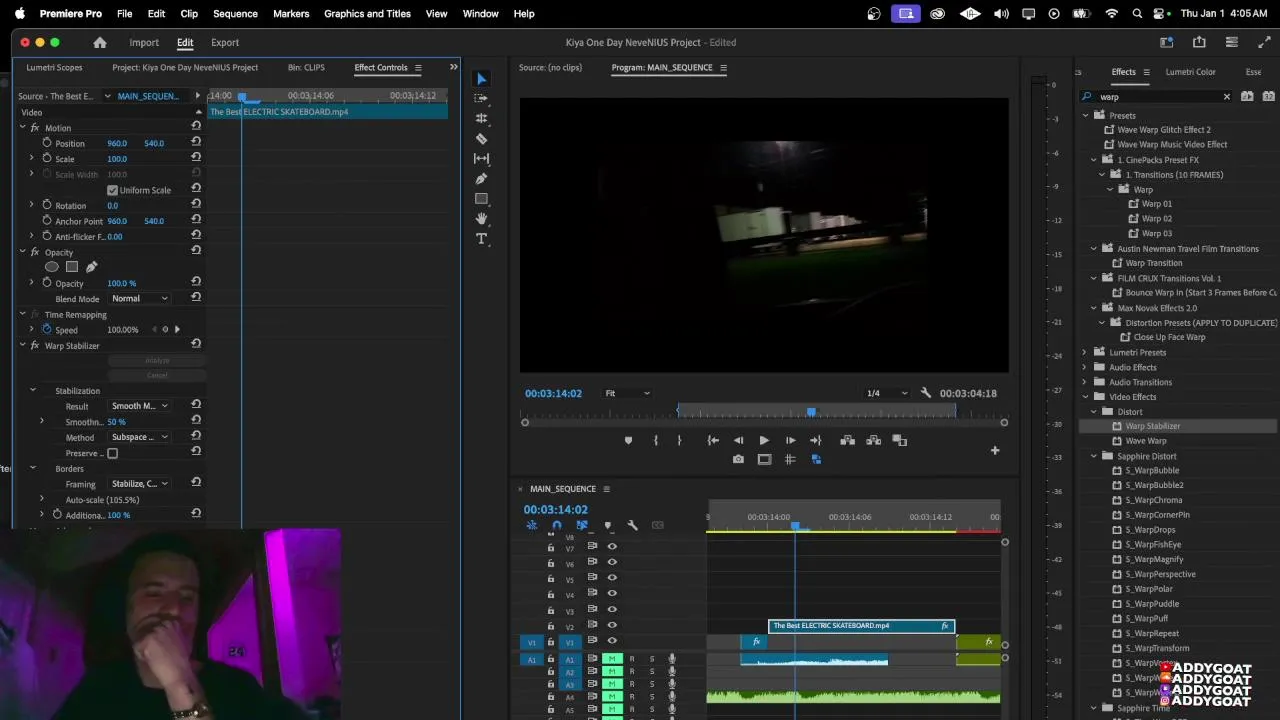Screen dimensions: 1280x720
Task: Toggle the Preserve Scale checkbox
Action: pos(112,453)
